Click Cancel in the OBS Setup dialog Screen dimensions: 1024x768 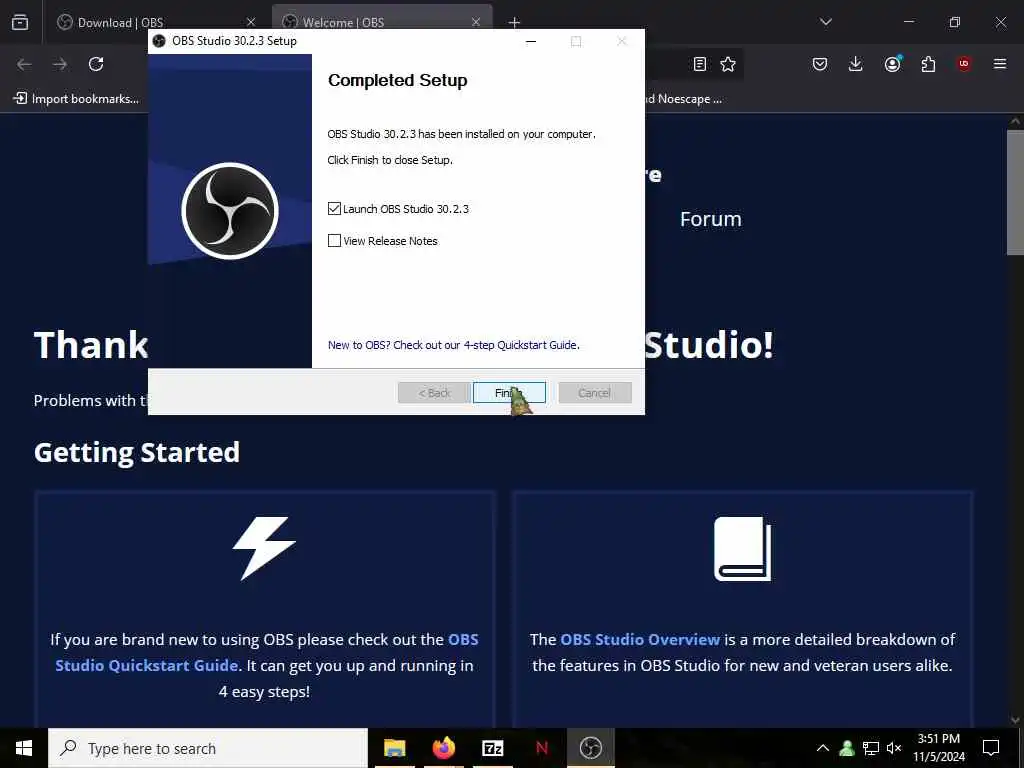(x=594, y=392)
